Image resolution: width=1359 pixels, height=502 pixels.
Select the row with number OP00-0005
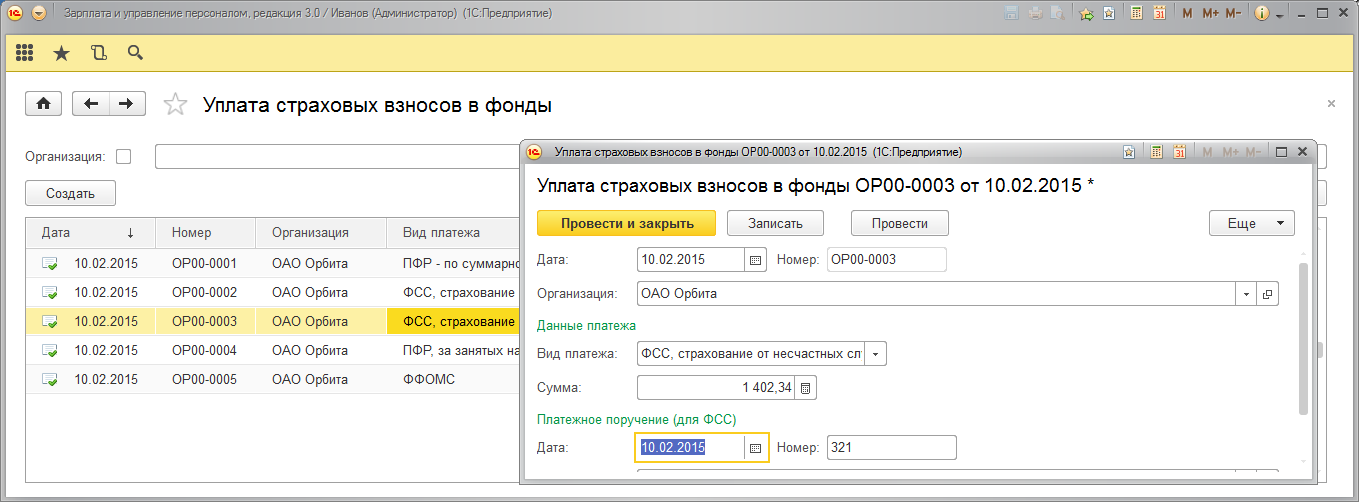[x=273, y=379]
